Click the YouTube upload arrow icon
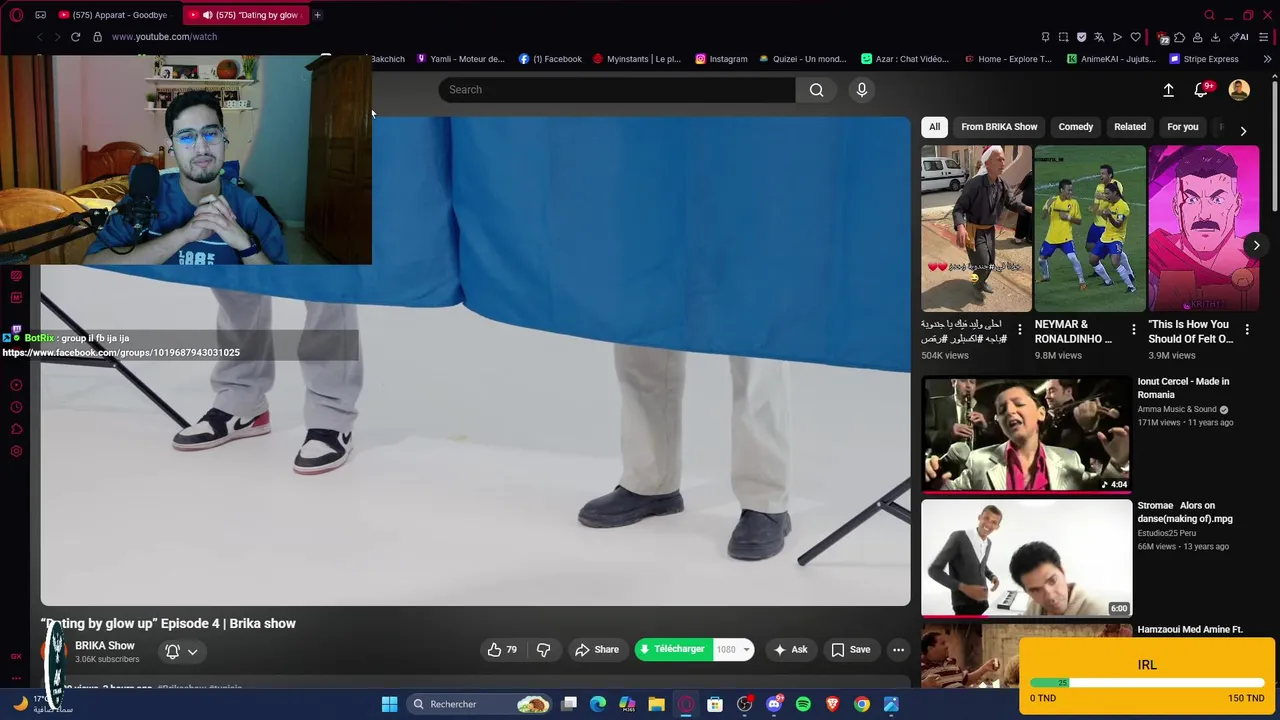This screenshot has width=1280, height=720. pyautogui.click(x=1168, y=90)
